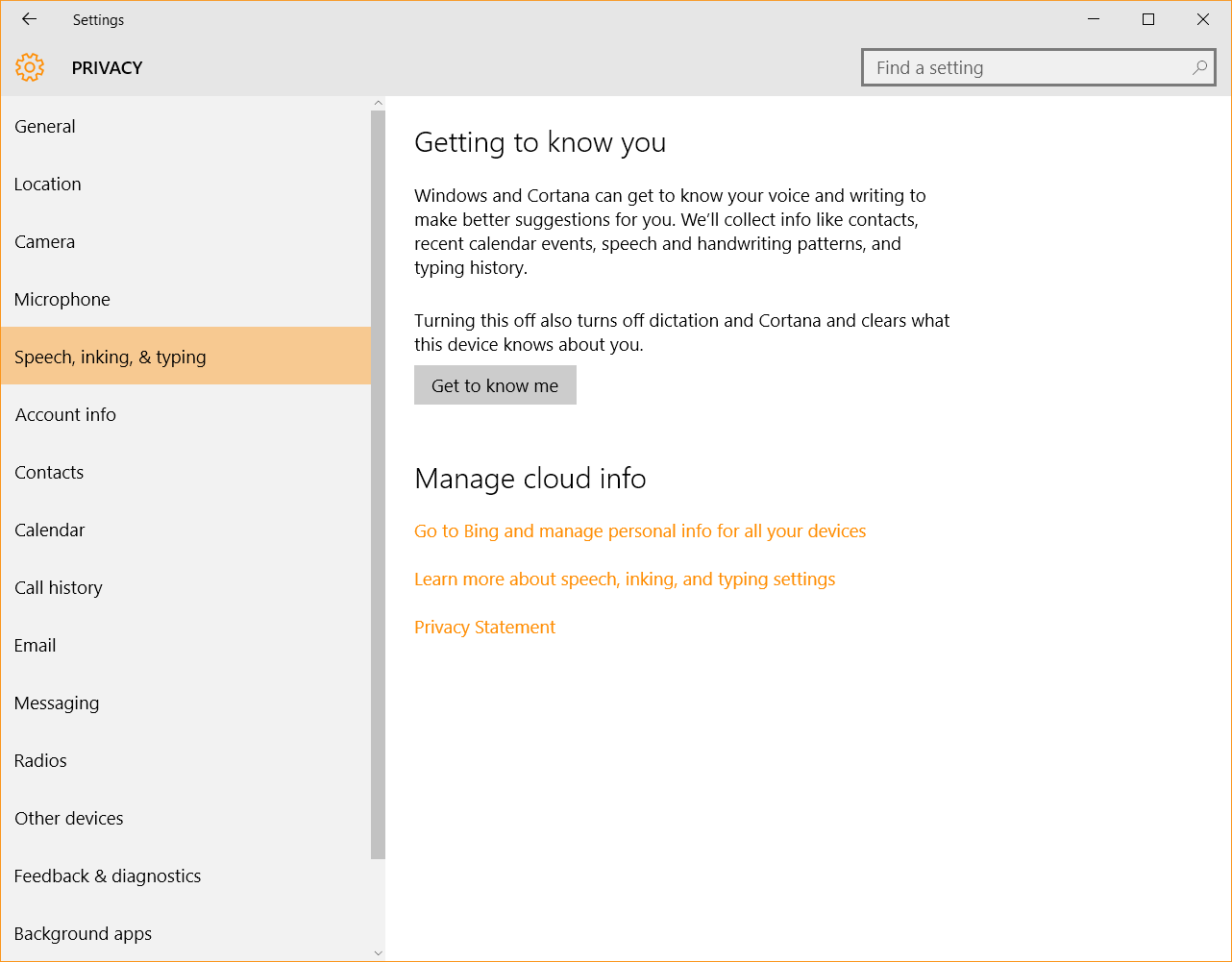Select Background apps in sidebar
Screen dimensions: 1232x962
185,933
